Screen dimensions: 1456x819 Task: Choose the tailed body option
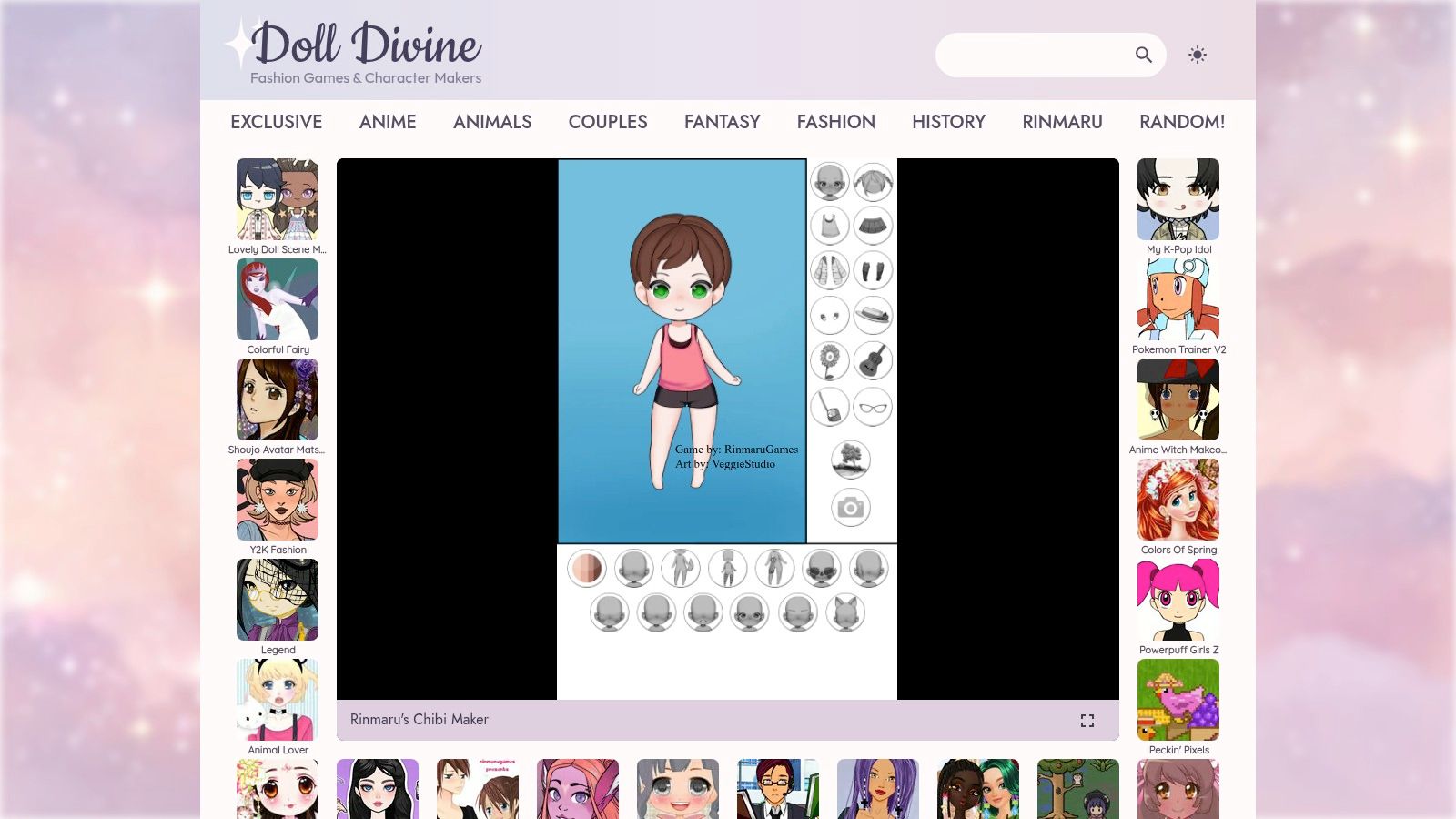(681, 569)
